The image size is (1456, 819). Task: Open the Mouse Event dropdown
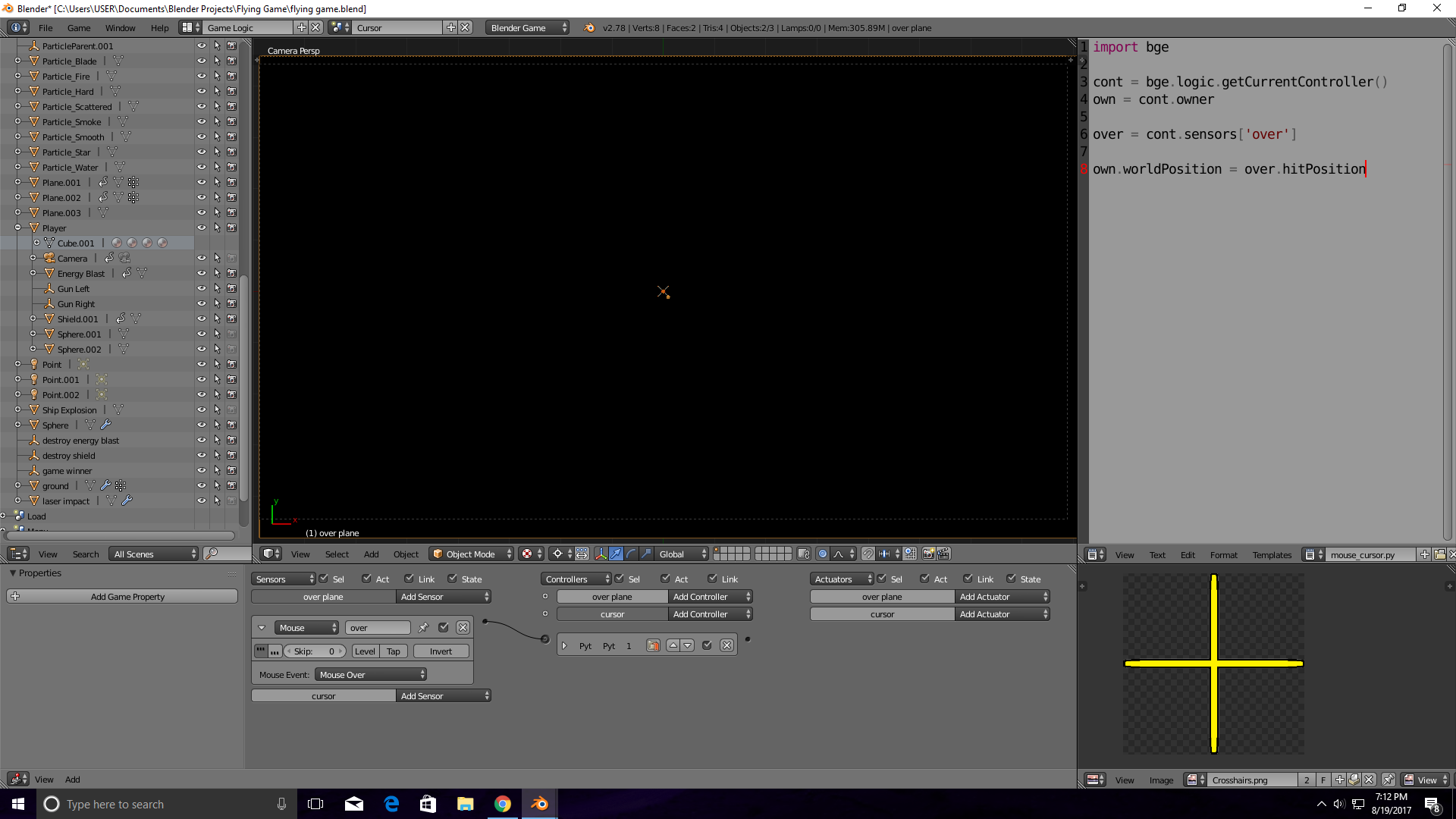point(371,674)
